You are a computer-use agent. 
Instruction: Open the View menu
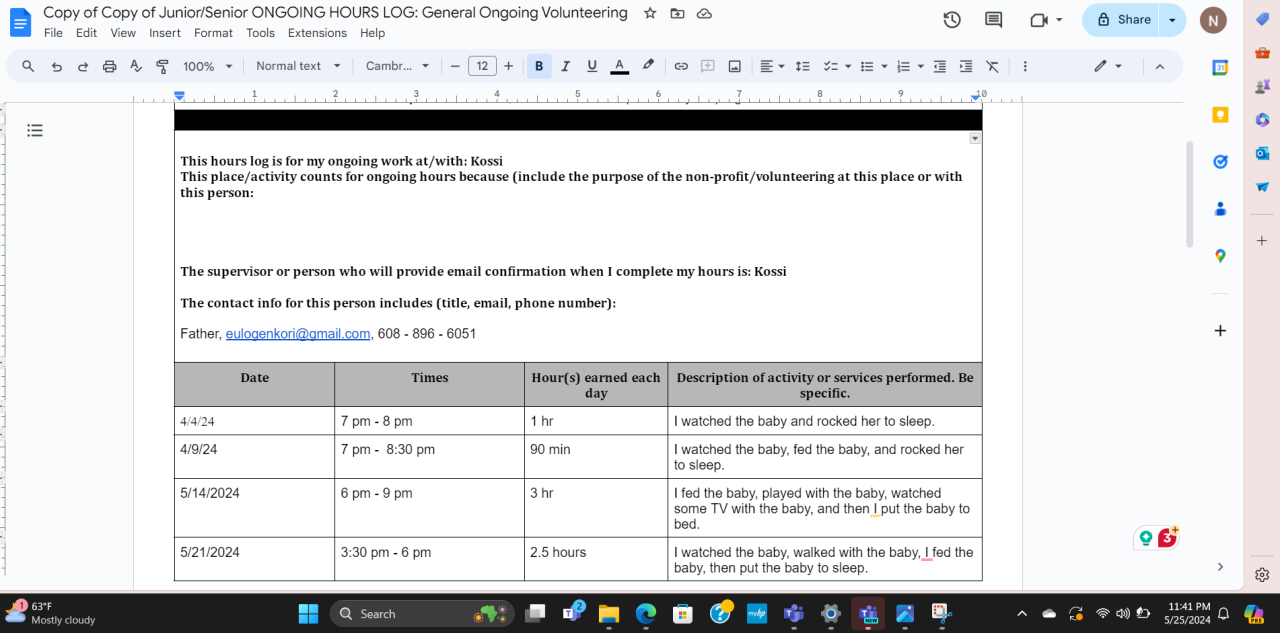tap(123, 33)
